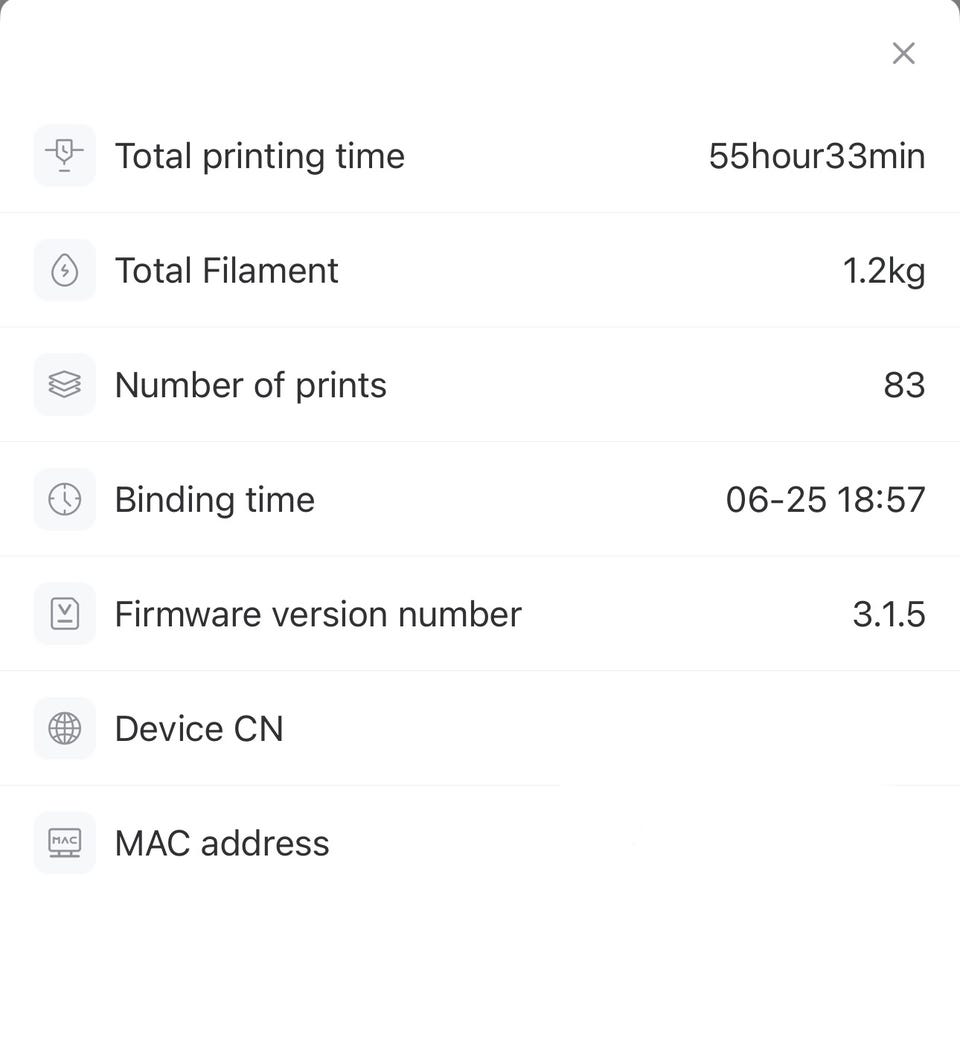This screenshot has height=1040, width=960.
Task: Click the Number of prints layers icon
Action: [x=65, y=385]
